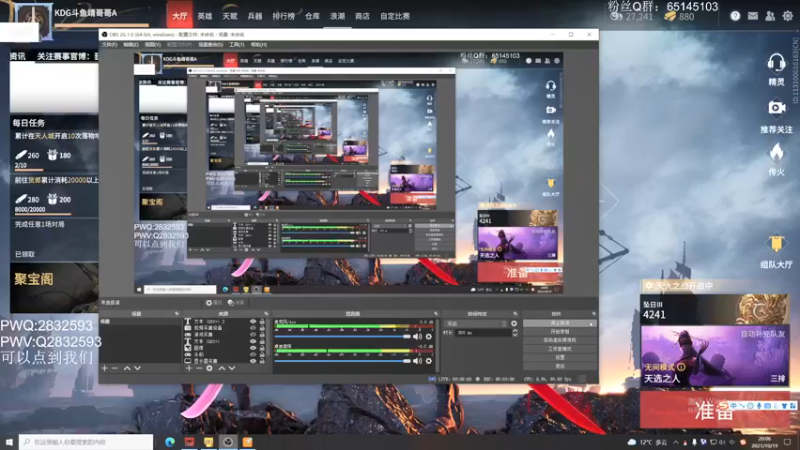This screenshot has height=450, width=800.
Task: Adjust 桌面音频 volume slider
Action: point(343,361)
